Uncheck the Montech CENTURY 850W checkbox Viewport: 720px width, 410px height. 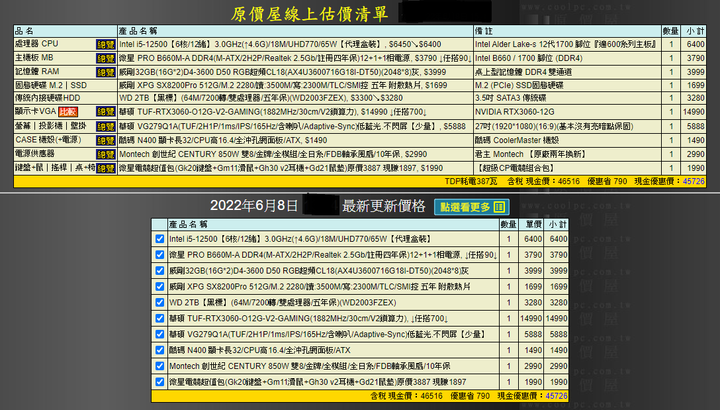(x=159, y=366)
